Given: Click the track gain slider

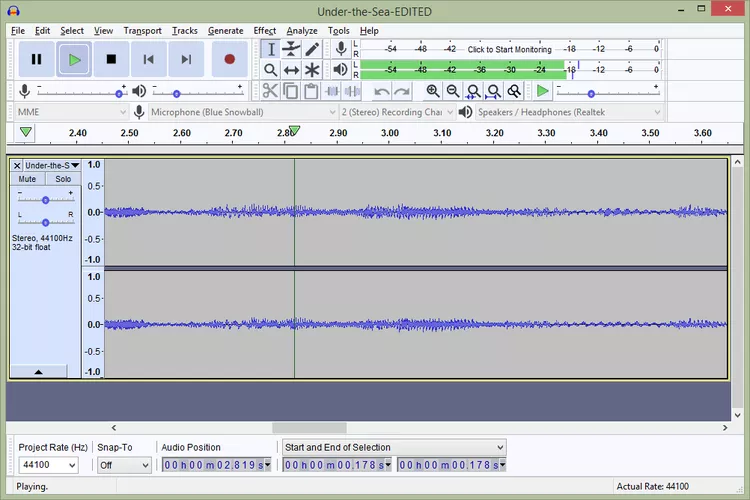Looking at the screenshot, I should click(45, 199).
